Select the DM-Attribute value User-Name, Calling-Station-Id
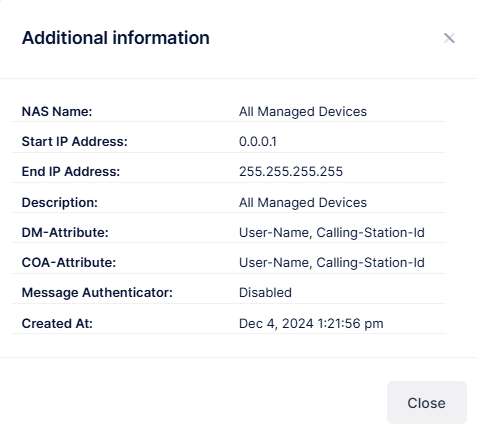Screen dimensions: 477x439 click(332, 232)
